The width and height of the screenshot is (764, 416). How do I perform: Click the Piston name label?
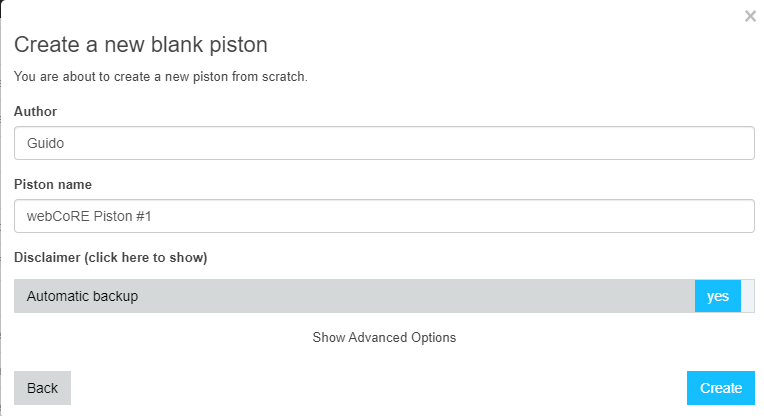click(x=53, y=184)
